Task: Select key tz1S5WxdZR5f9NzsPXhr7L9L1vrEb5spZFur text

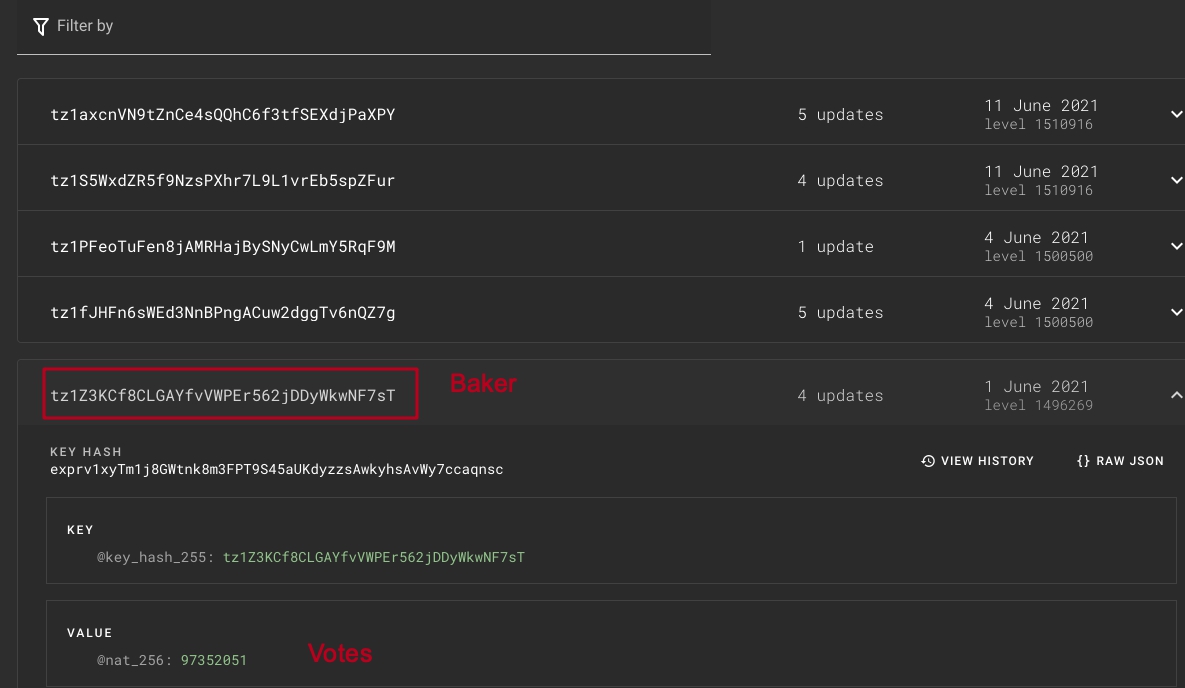Action: pyautogui.click(x=223, y=180)
